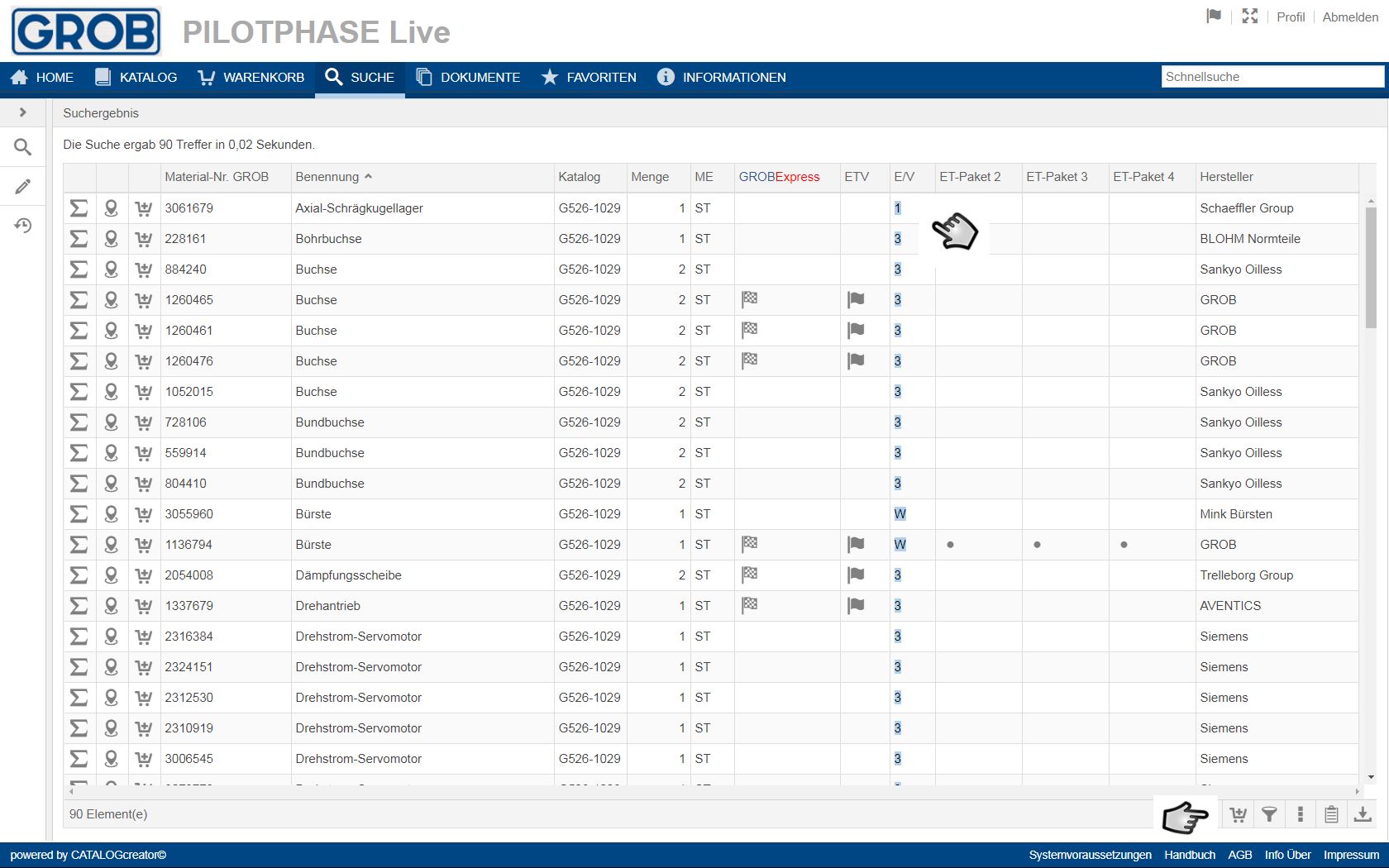Image resolution: width=1389 pixels, height=868 pixels.
Task: Click the GROB logo
Action: pos(86,33)
